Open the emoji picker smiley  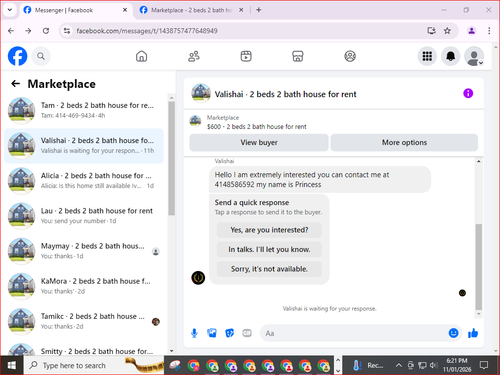point(453,333)
